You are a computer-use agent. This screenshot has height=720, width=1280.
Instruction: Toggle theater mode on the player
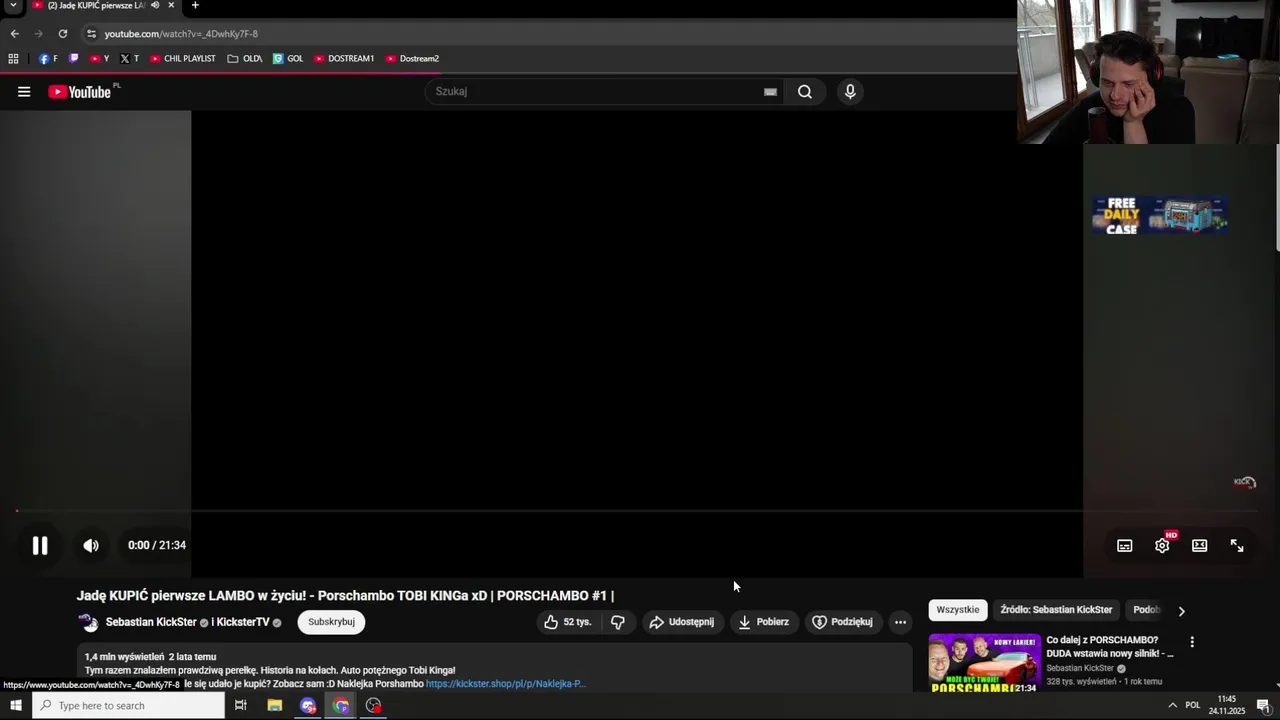pos(1200,545)
